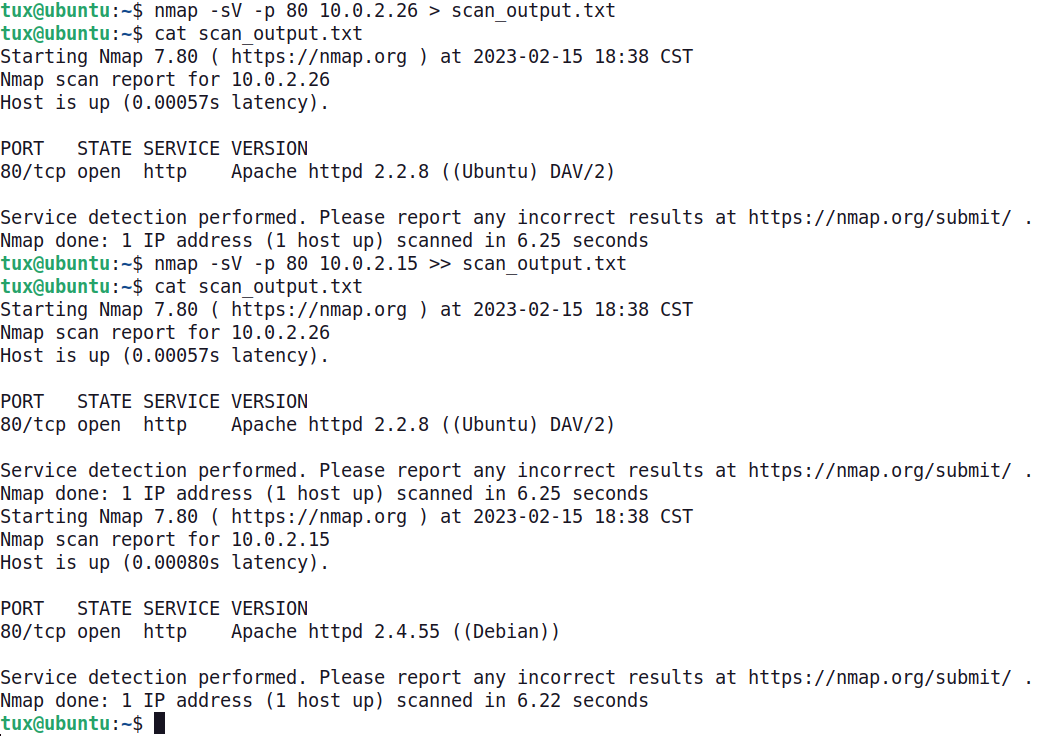Viewport: 1044px width, 736px height.
Task: Click the first 'Apache httpd 2.2.8' version text
Action: [x=330, y=172]
